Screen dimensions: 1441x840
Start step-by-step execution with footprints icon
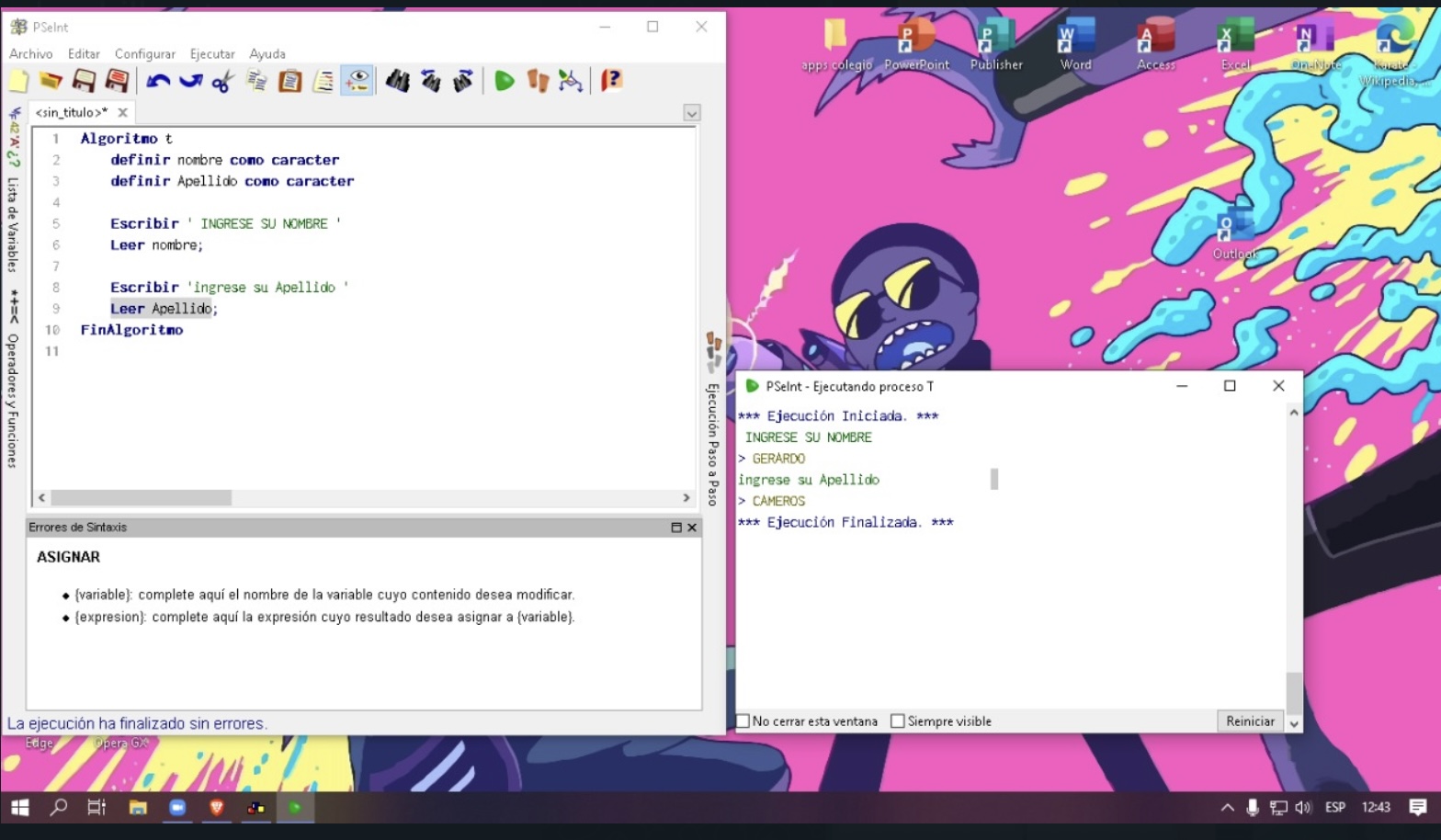pyautogui.click(x=538, y=81)
